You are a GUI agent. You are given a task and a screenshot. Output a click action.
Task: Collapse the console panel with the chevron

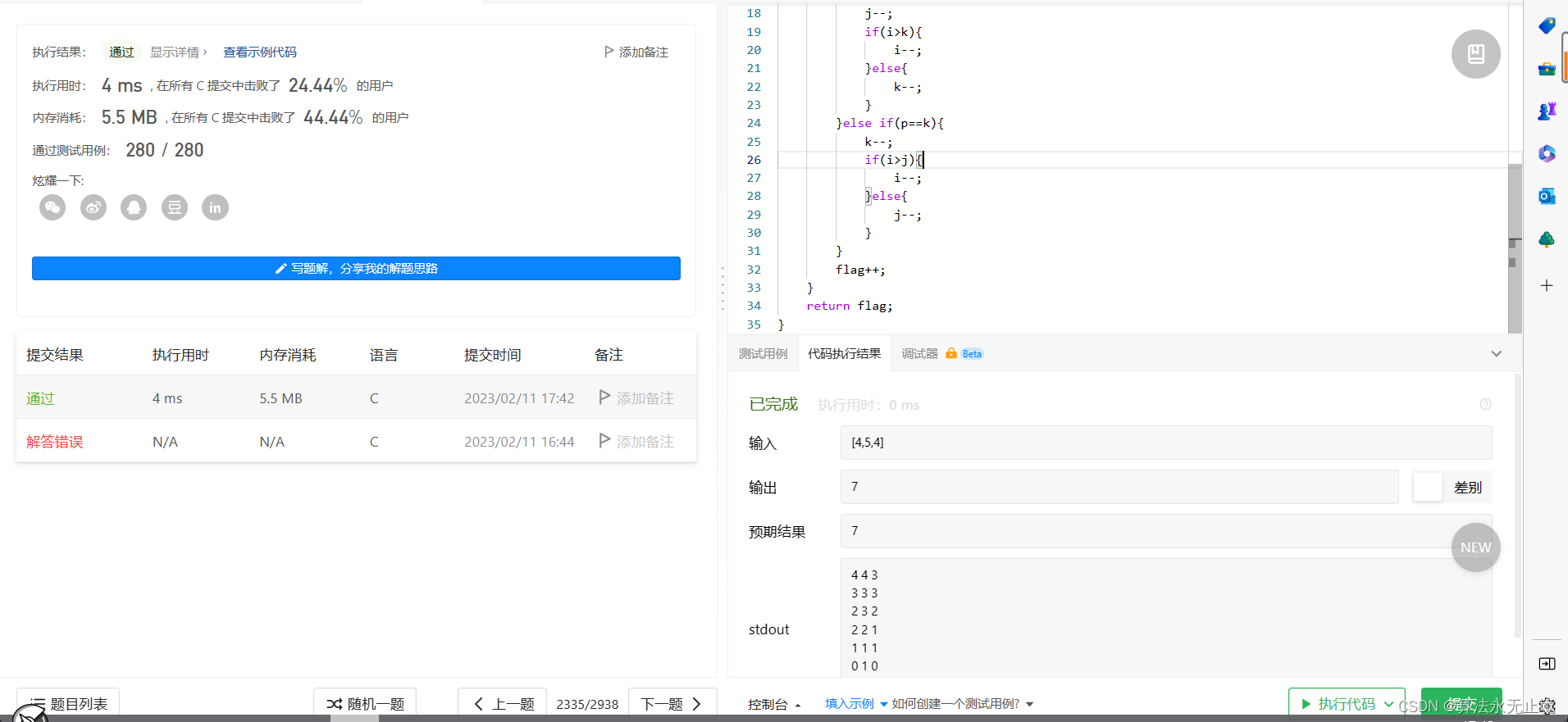pyautogui.click(x=1496, y=354)
